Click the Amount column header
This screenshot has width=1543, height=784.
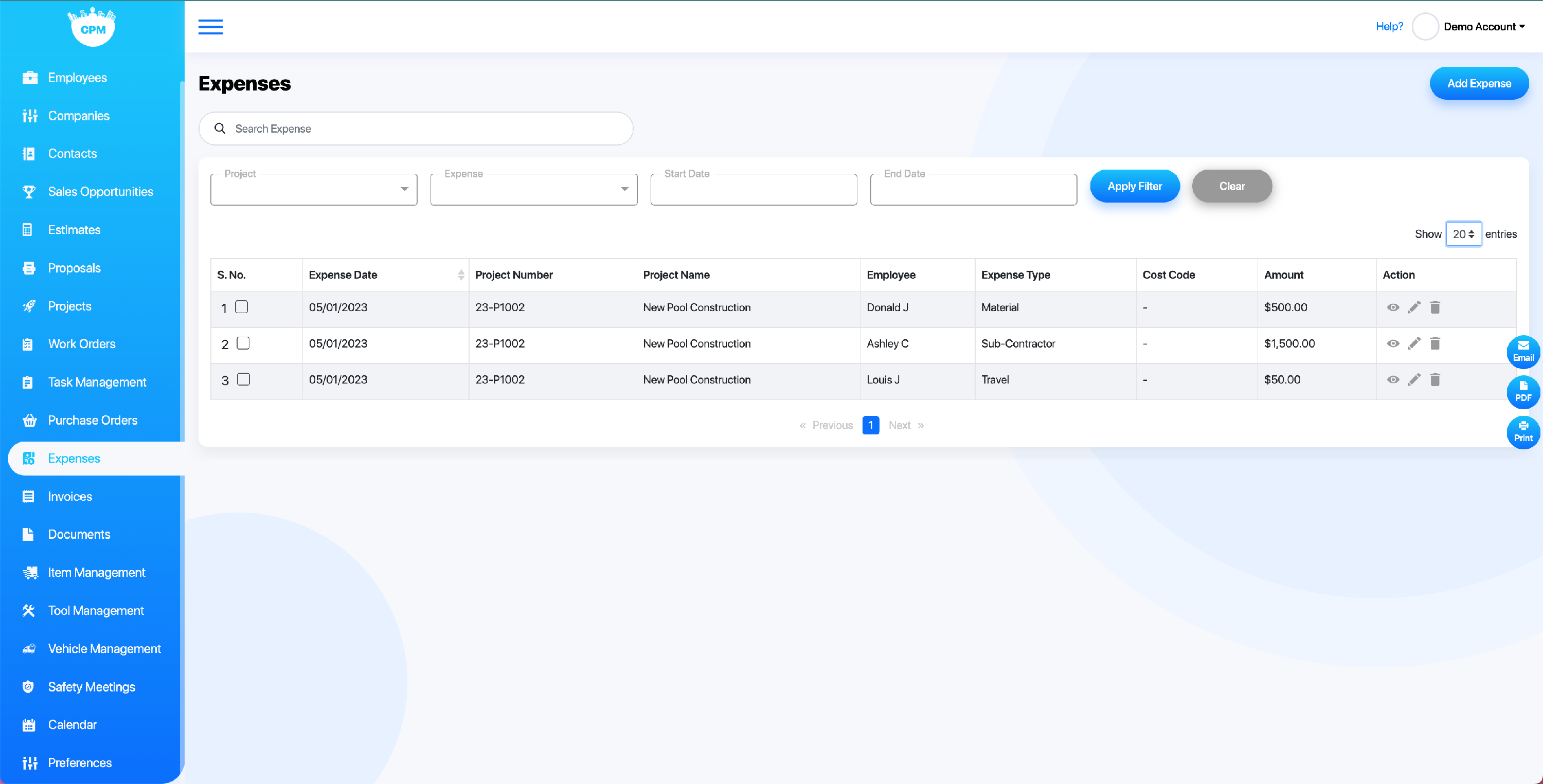[x=1317, y=275]
